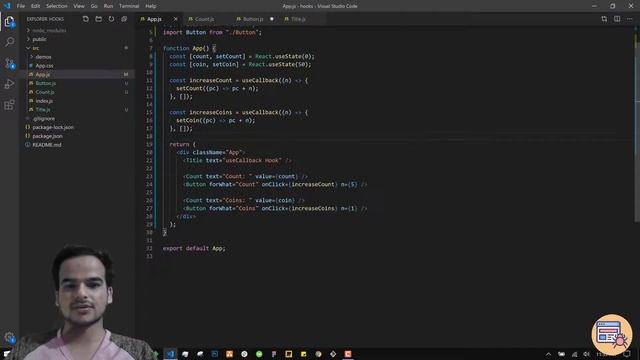The height and width of the screenshot is (360, 640).
Task: Close the App.js editor tab
Action: coord(176,19)
